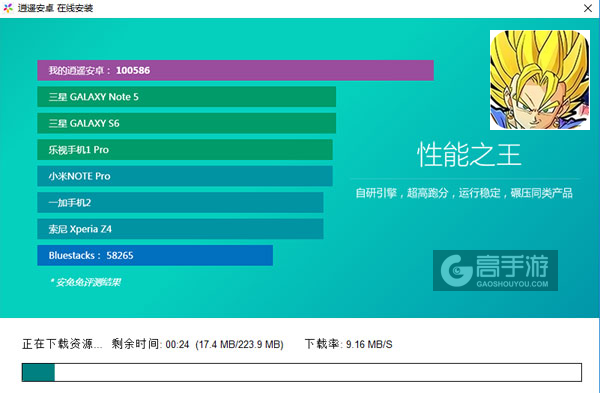
Task: Select the 我的逍遥安卓 100586 score bar
Action: pos(235,70)
